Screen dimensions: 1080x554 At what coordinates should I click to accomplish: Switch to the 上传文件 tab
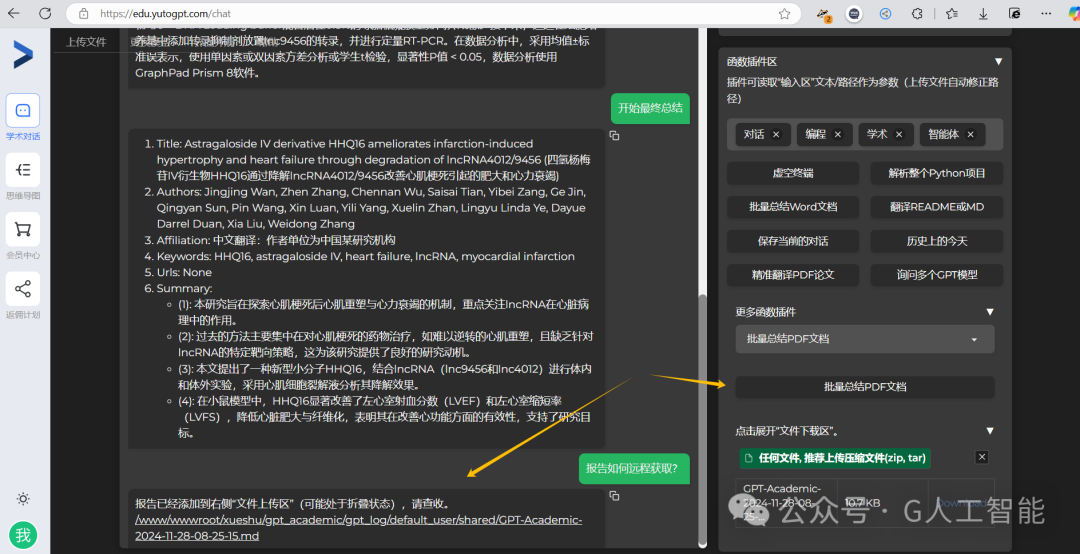coord(86,42)
